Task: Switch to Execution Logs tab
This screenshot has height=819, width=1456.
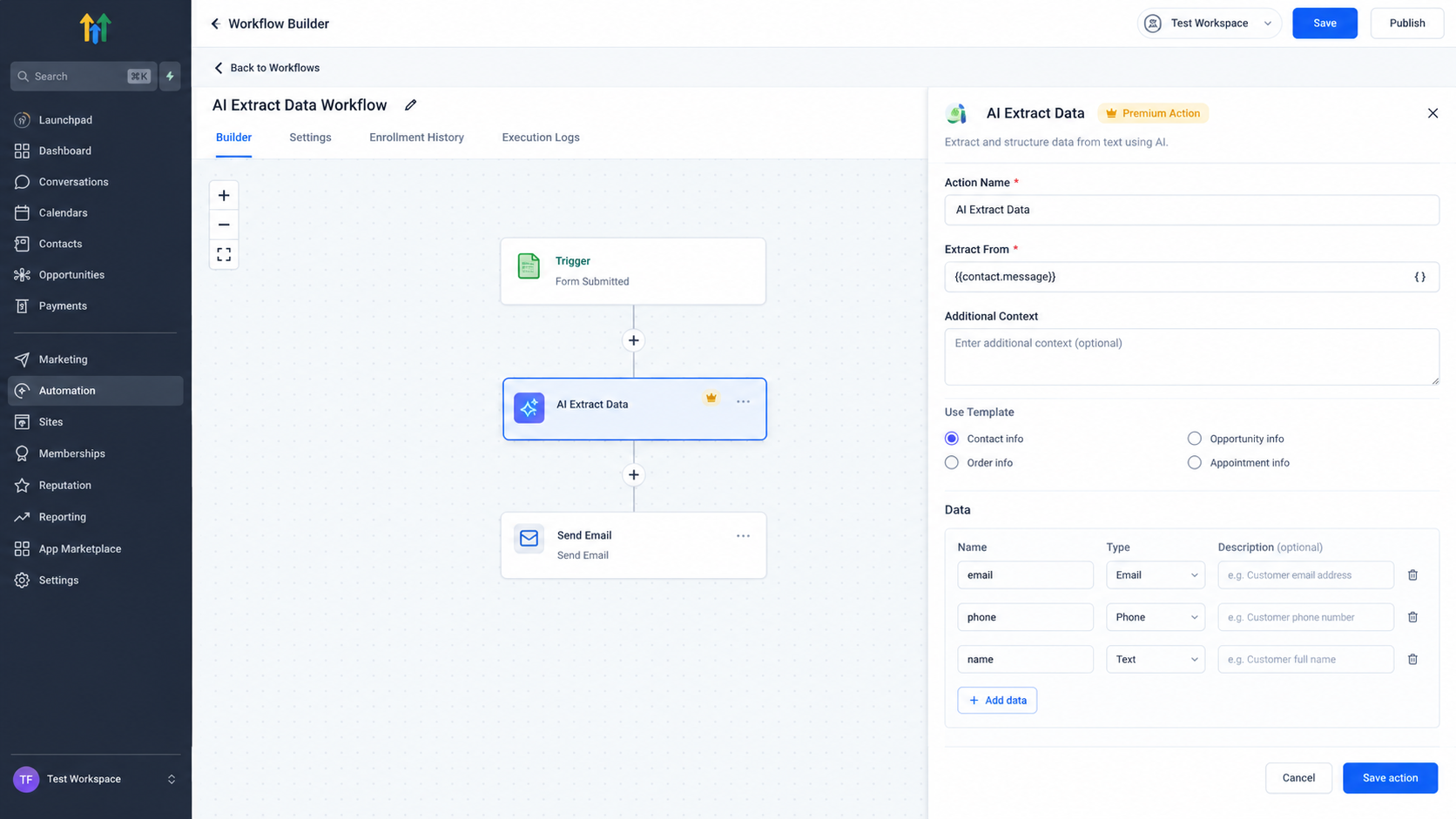Action: click(541, 138)
